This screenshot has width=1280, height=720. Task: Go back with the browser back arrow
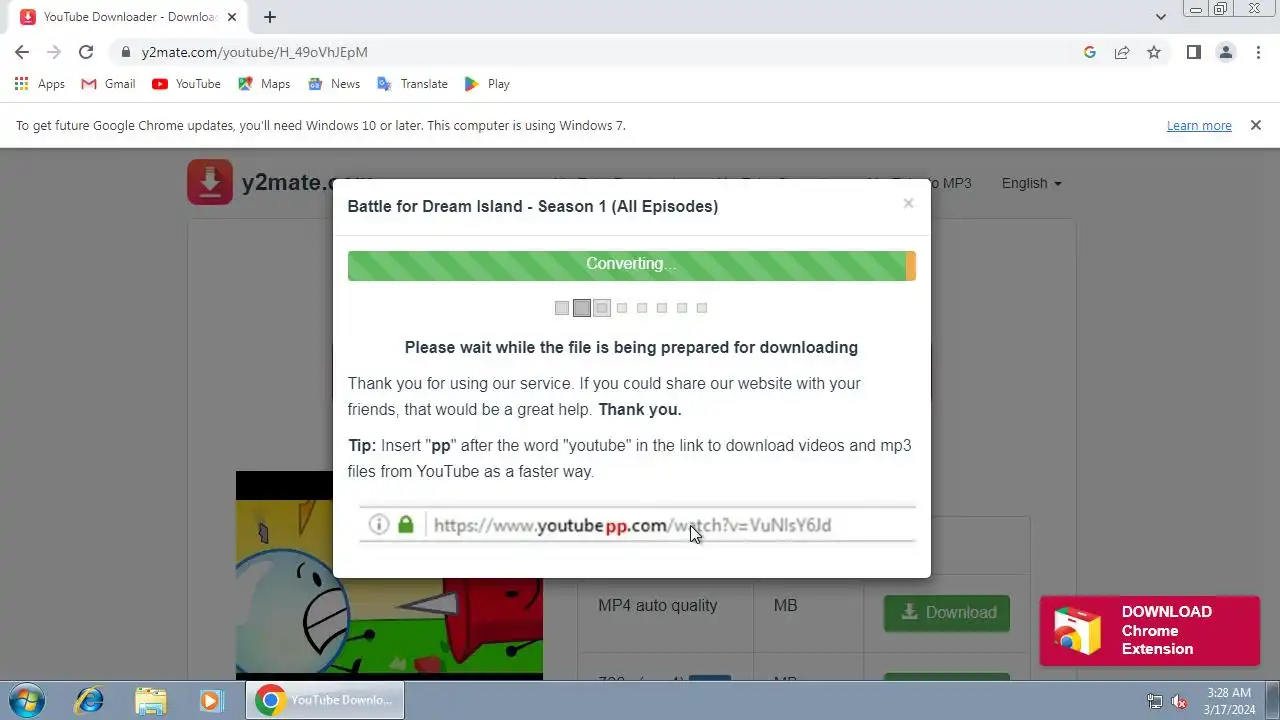pos(22,52)
